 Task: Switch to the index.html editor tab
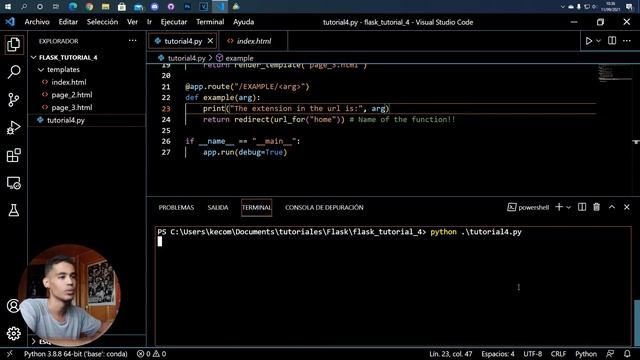pos(253,41)
